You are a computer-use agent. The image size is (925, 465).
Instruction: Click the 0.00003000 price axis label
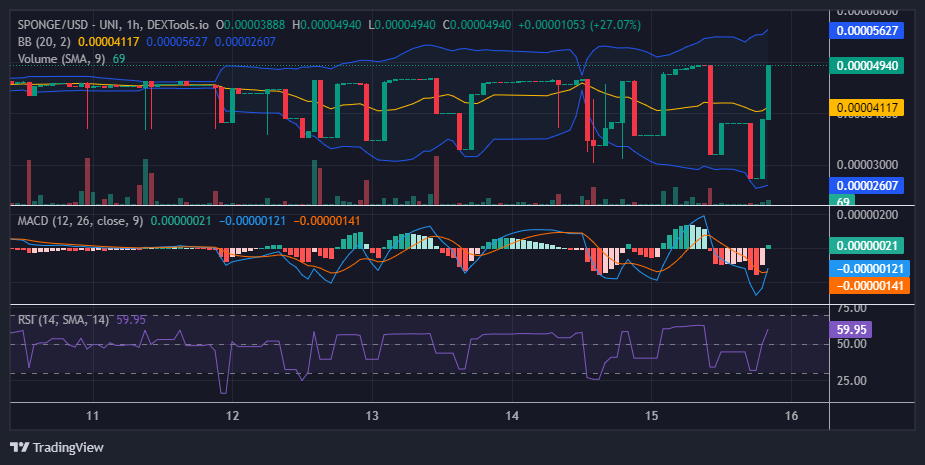(x=867, y=165)
